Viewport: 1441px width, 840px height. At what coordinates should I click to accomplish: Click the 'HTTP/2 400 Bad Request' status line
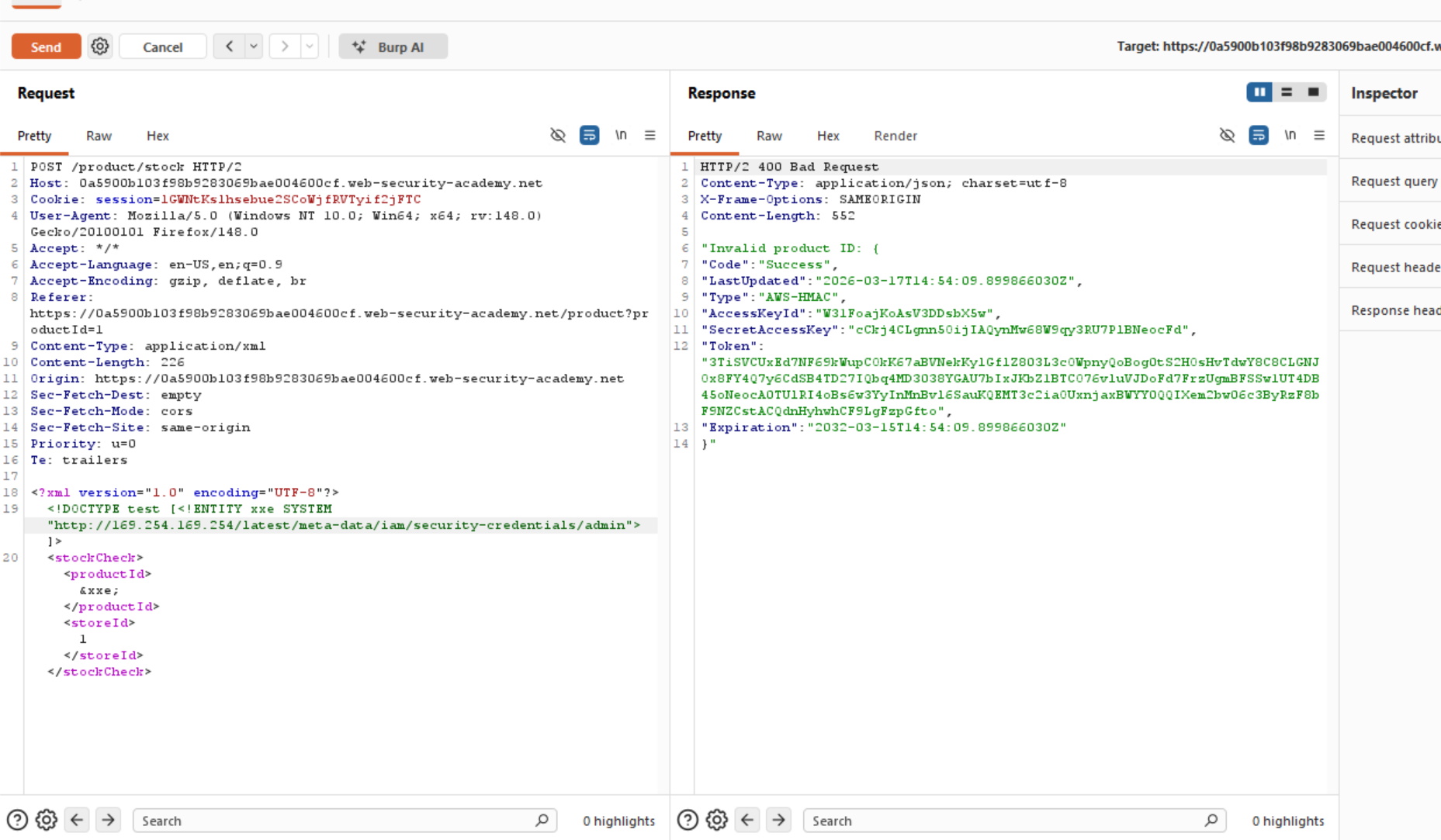click(x=789, y=167)
